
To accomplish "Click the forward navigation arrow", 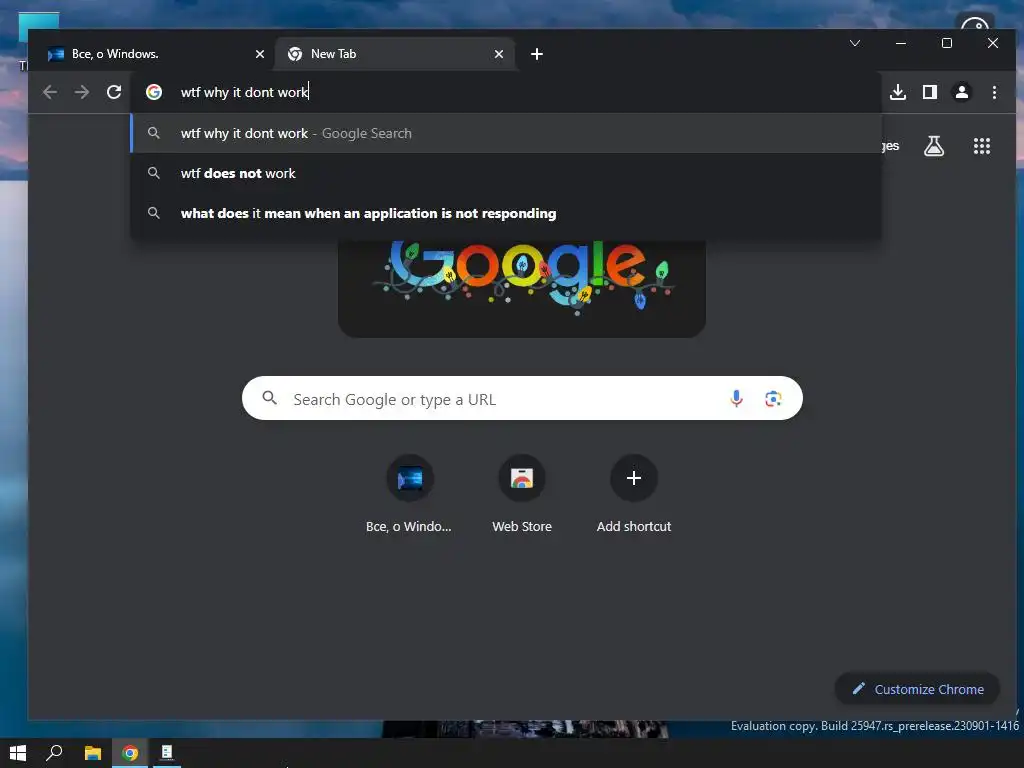I will [x=82, y=92].
